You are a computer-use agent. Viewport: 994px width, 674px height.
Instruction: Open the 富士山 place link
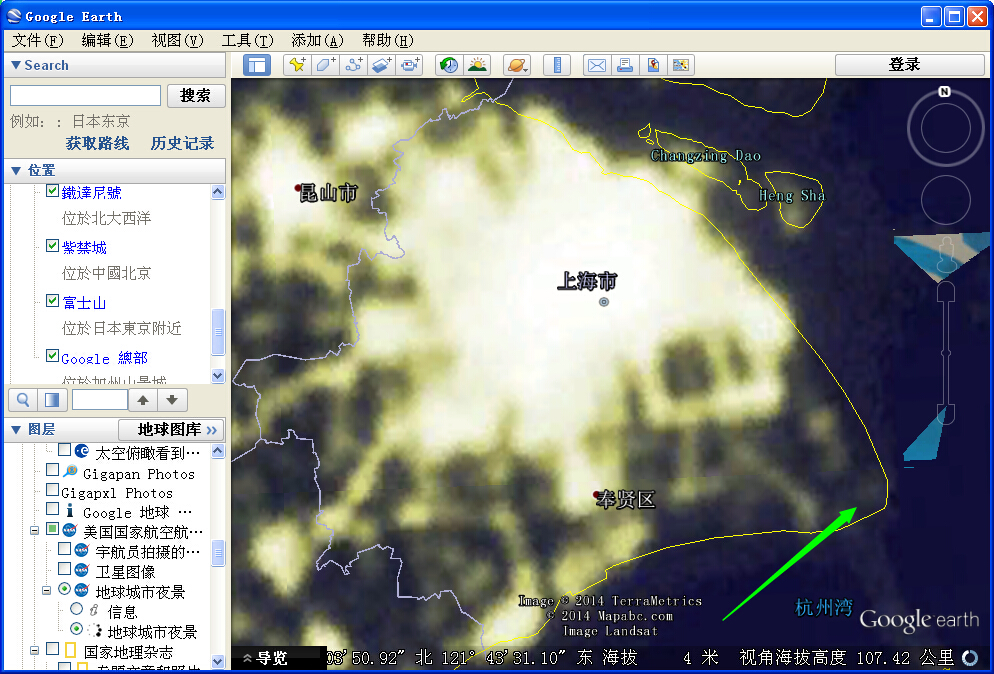click(x=84, y=302)
